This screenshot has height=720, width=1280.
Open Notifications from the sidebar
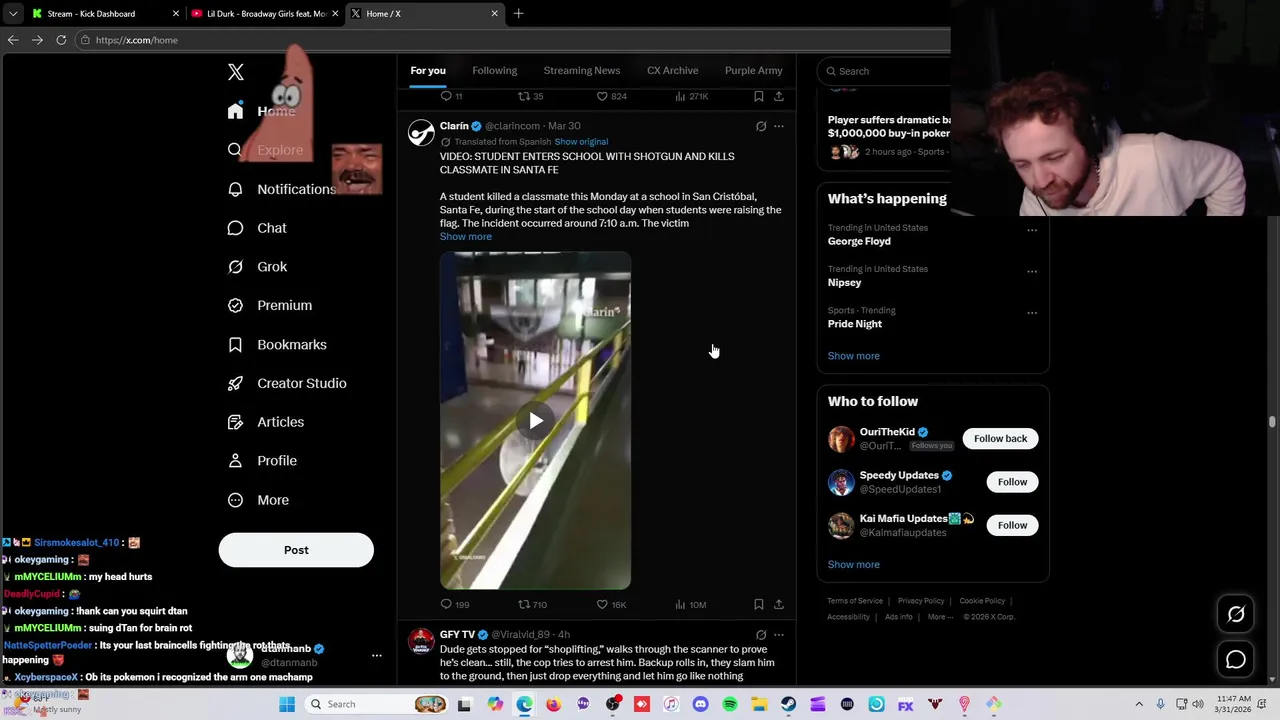[283, 189]
